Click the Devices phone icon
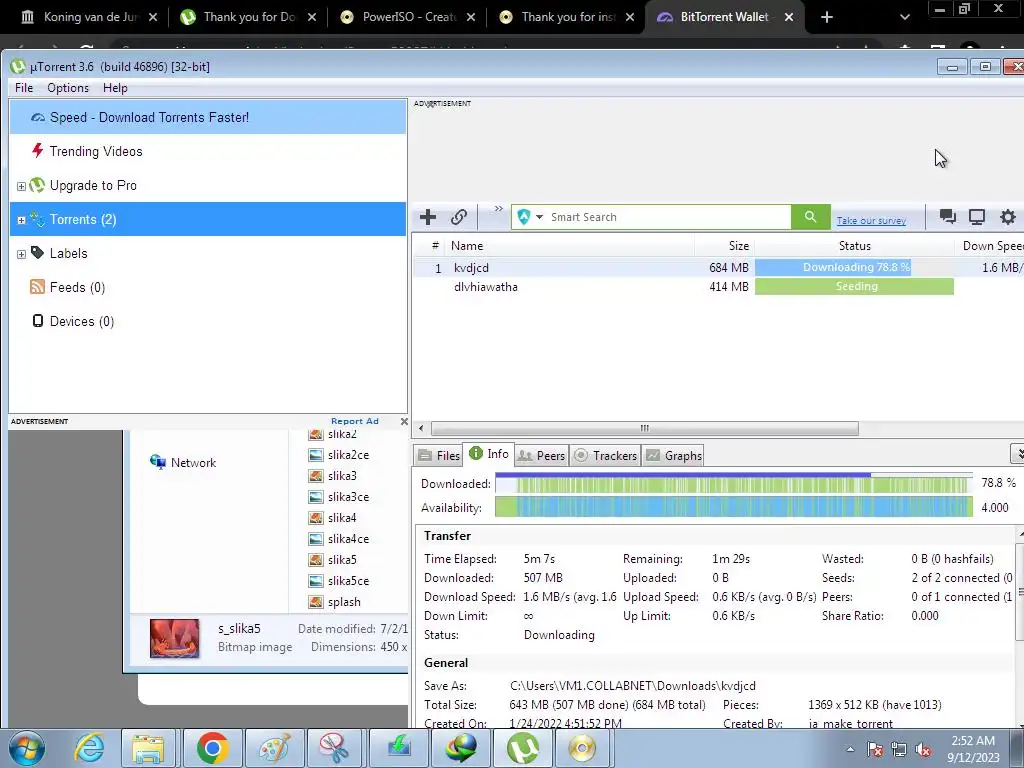The width and height of the screenshot is (1024, 768). tap(38, 321)
